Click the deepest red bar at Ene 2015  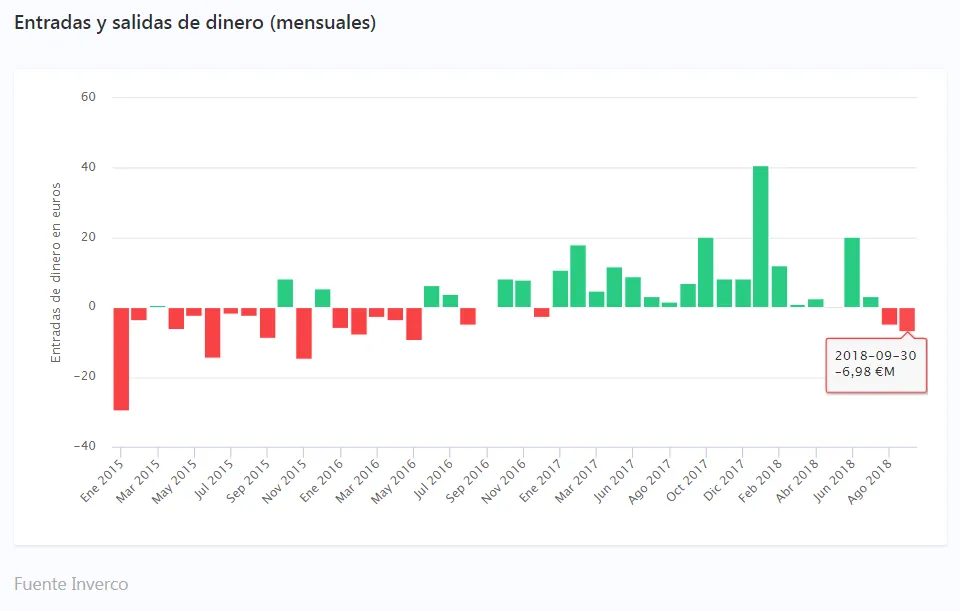tap(121, 358)
